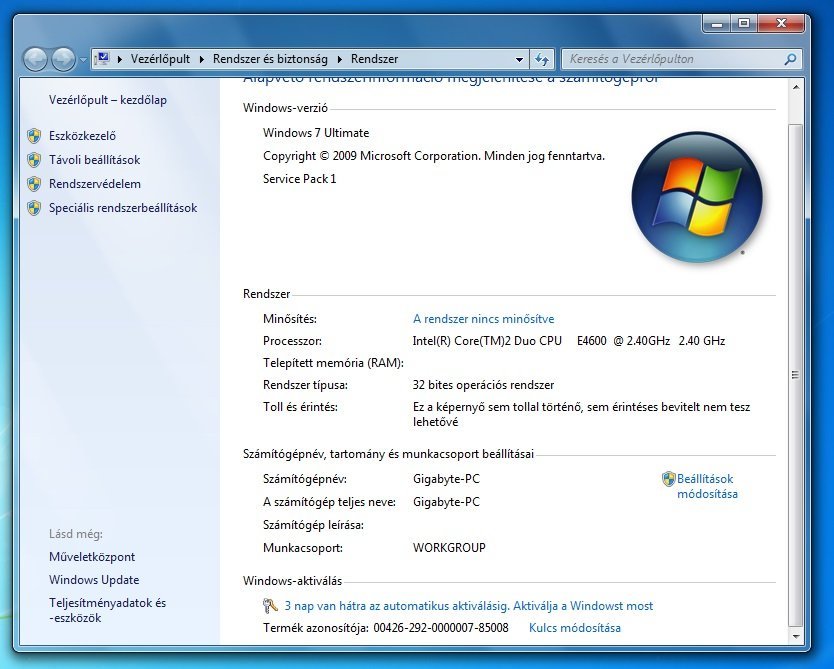Open the recent pages dropdown beside Forward

coord(83,60)
